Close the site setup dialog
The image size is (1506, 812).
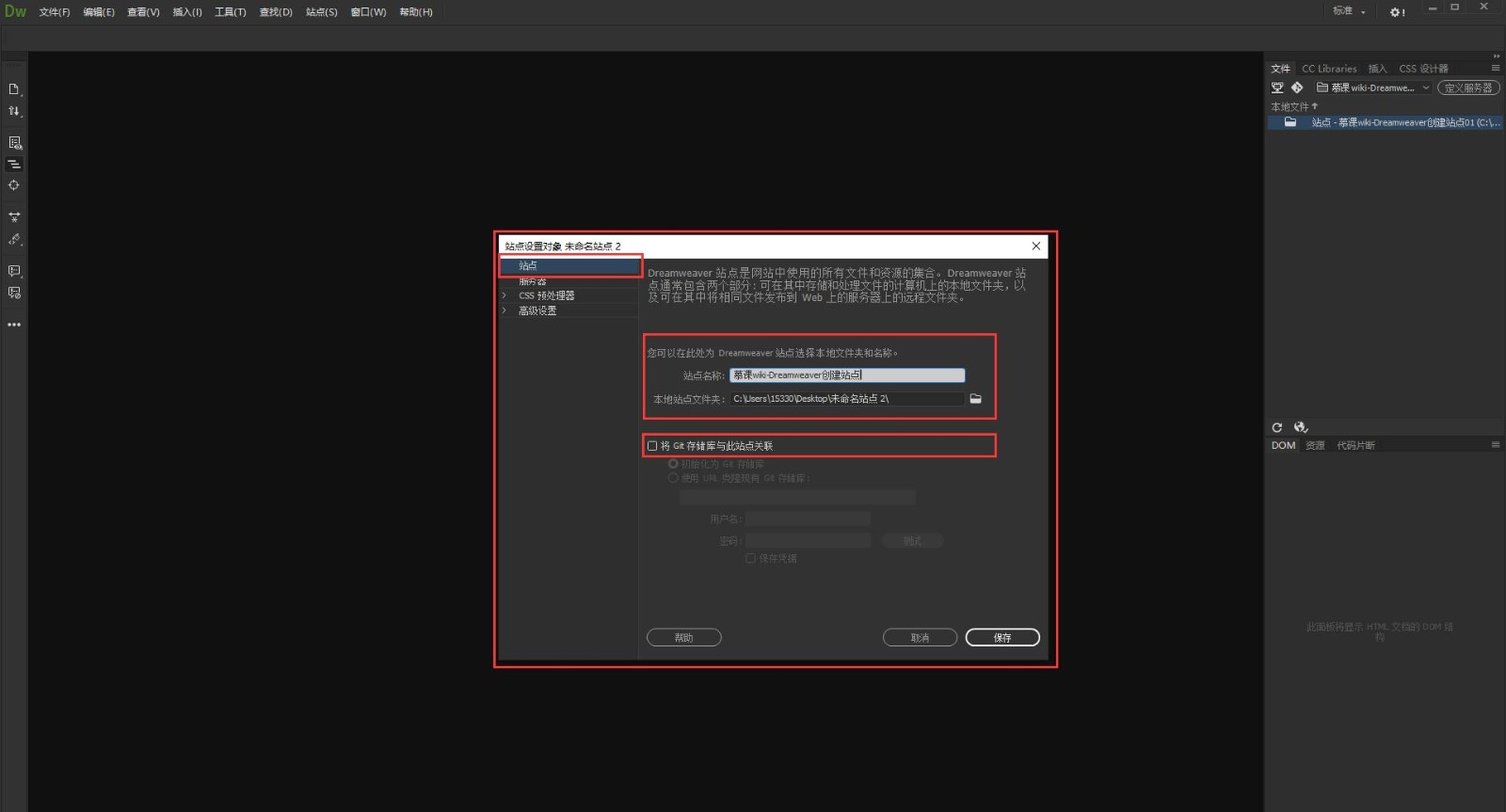pos(1036,246)
